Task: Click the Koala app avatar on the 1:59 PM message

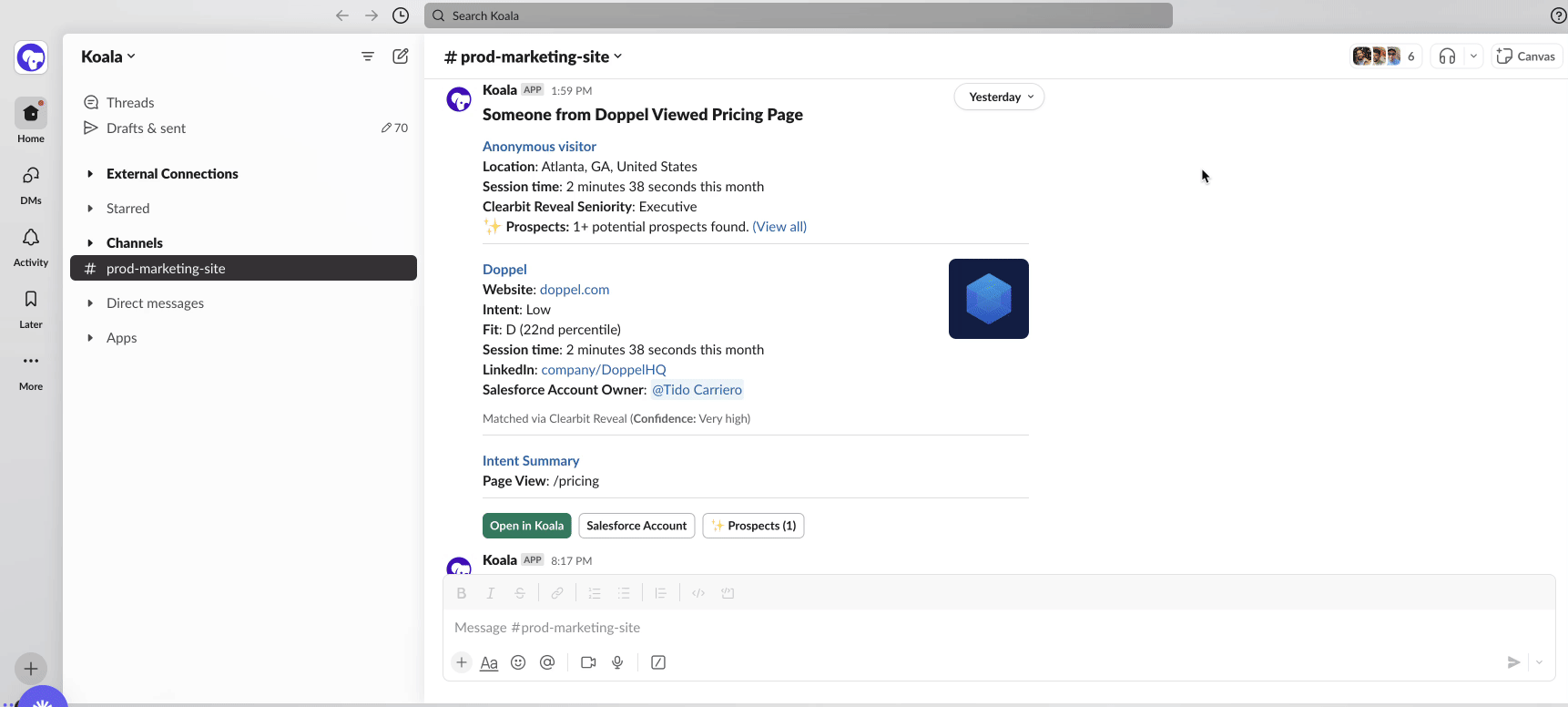Action: [x=459, y=98]
